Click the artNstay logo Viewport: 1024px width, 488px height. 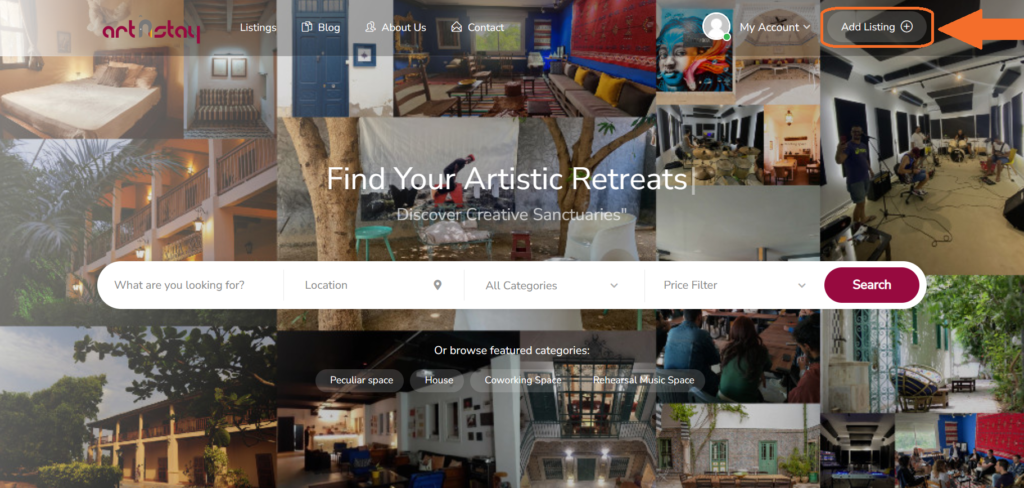coord(151,30)
